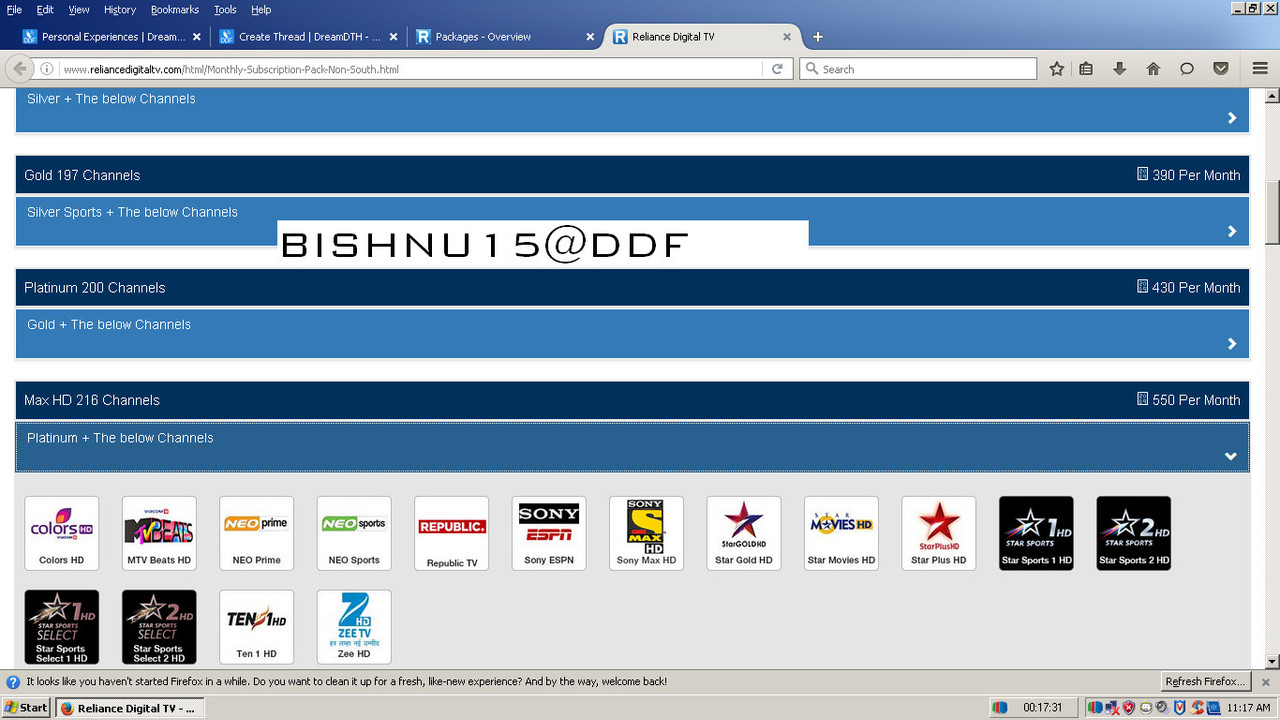Switch to the Create Thread DreamDTH tab

tap(309, 37)
